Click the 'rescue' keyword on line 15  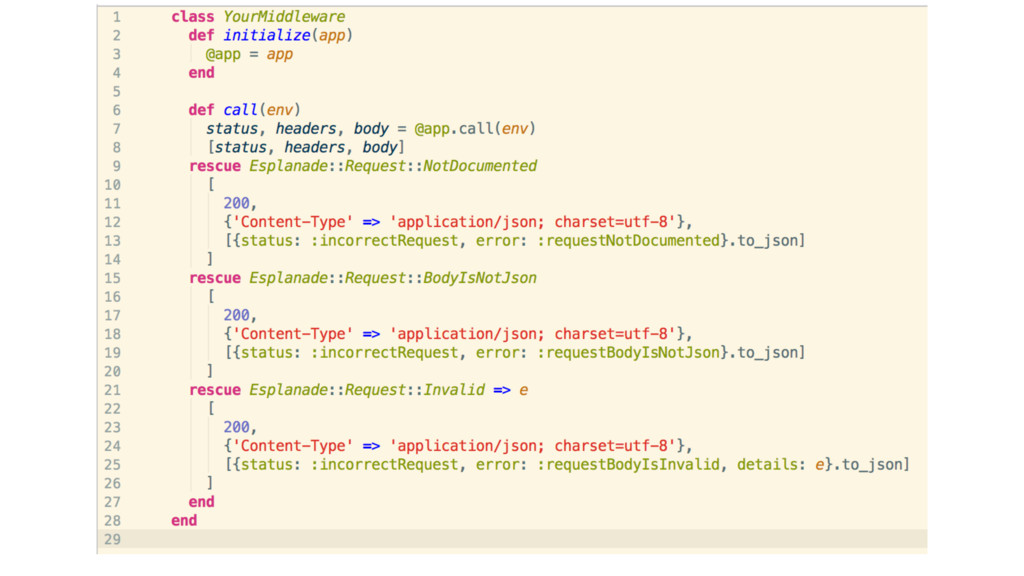coord(214,278)
